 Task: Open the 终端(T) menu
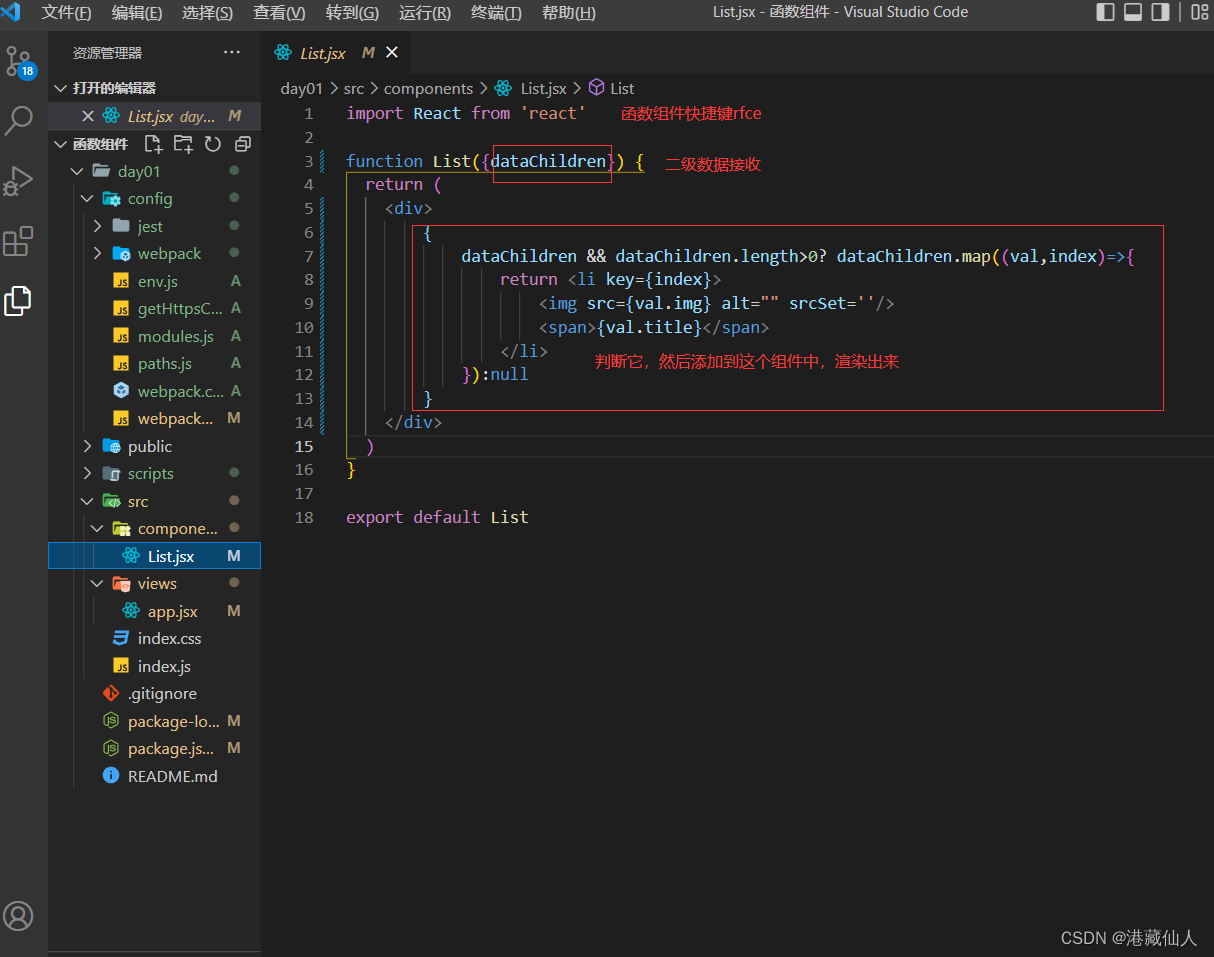496,13
